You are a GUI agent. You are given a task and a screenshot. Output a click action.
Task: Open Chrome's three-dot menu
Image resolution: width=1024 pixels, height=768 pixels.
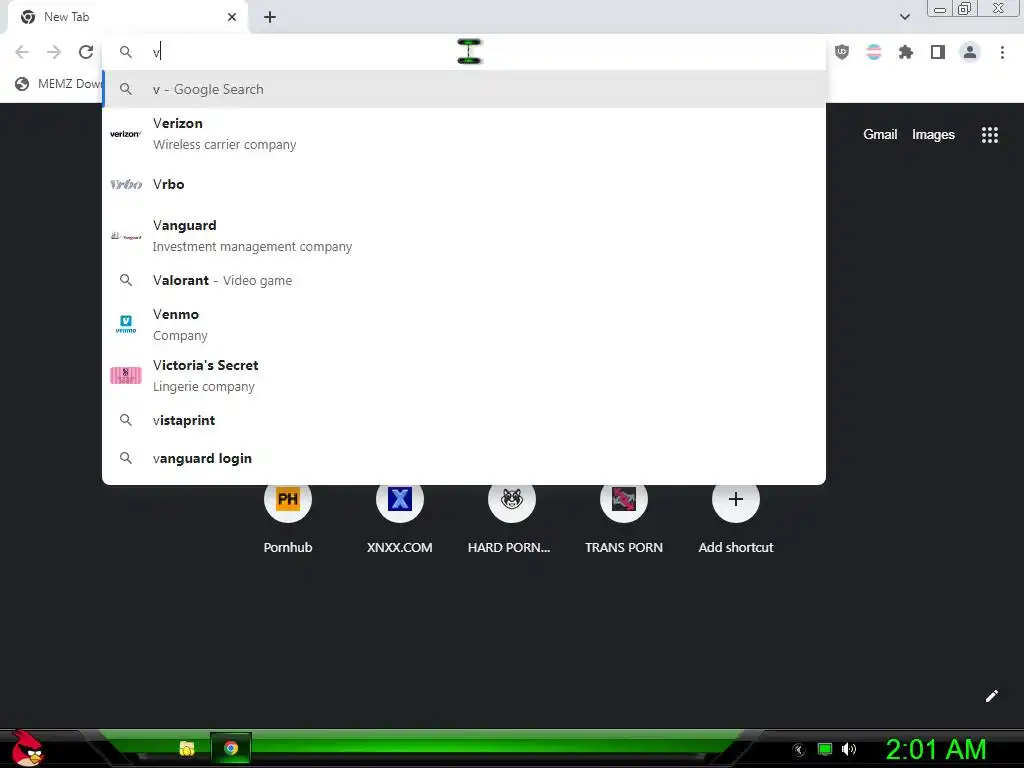tap(1002, 52)
